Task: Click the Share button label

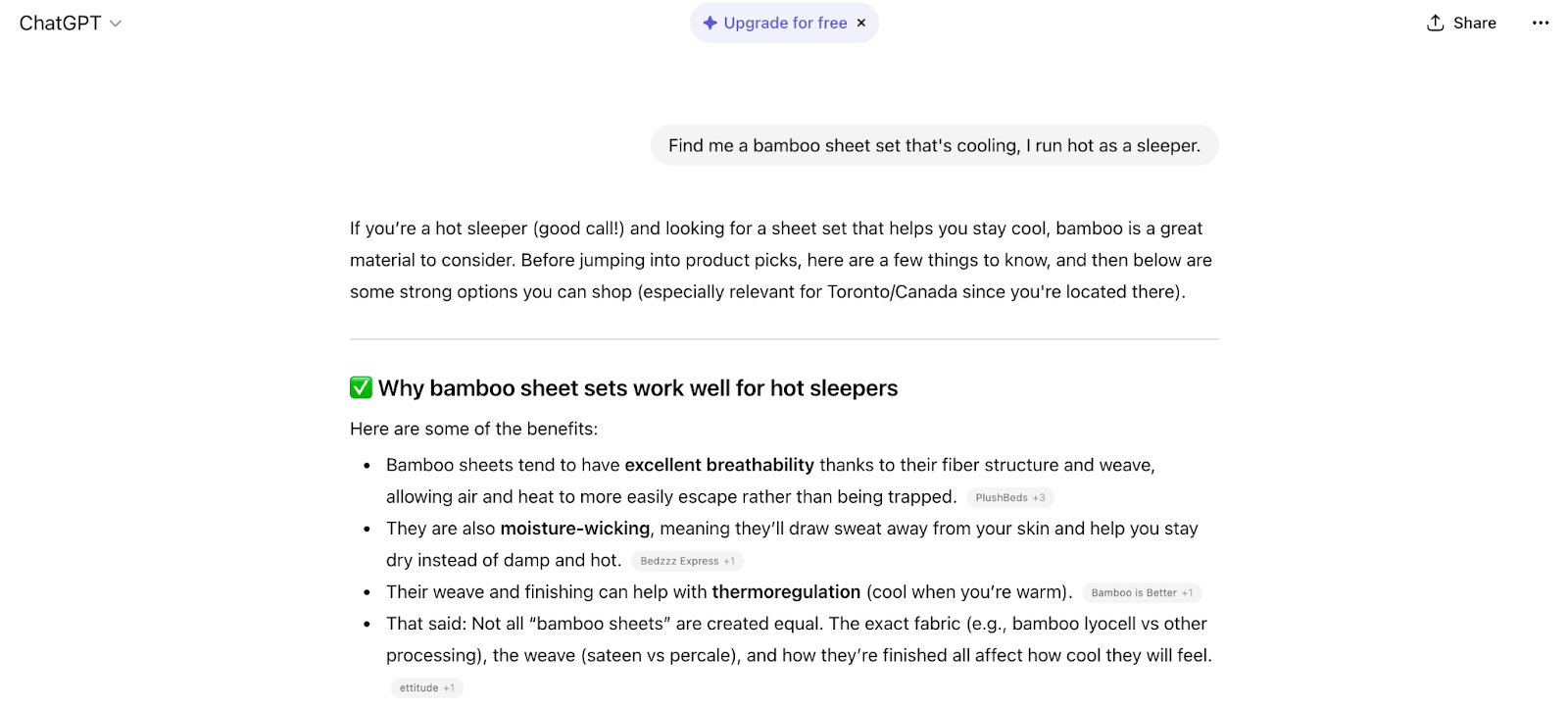Action: 1474,23
